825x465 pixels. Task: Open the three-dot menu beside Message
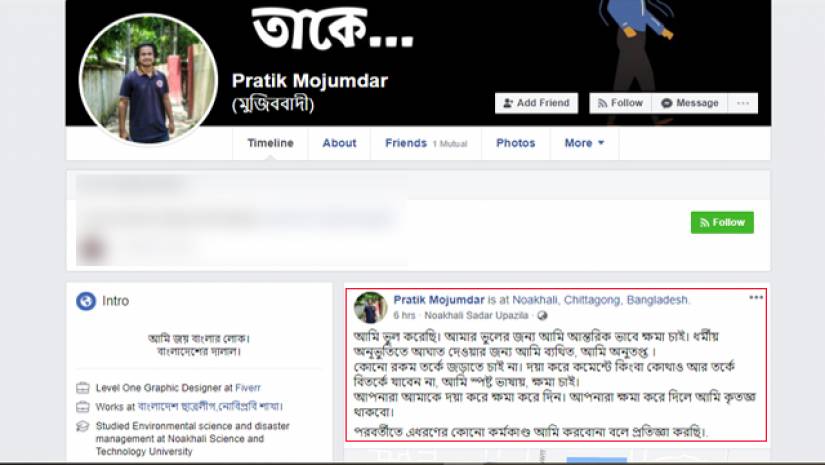click(x=743, y=103)
